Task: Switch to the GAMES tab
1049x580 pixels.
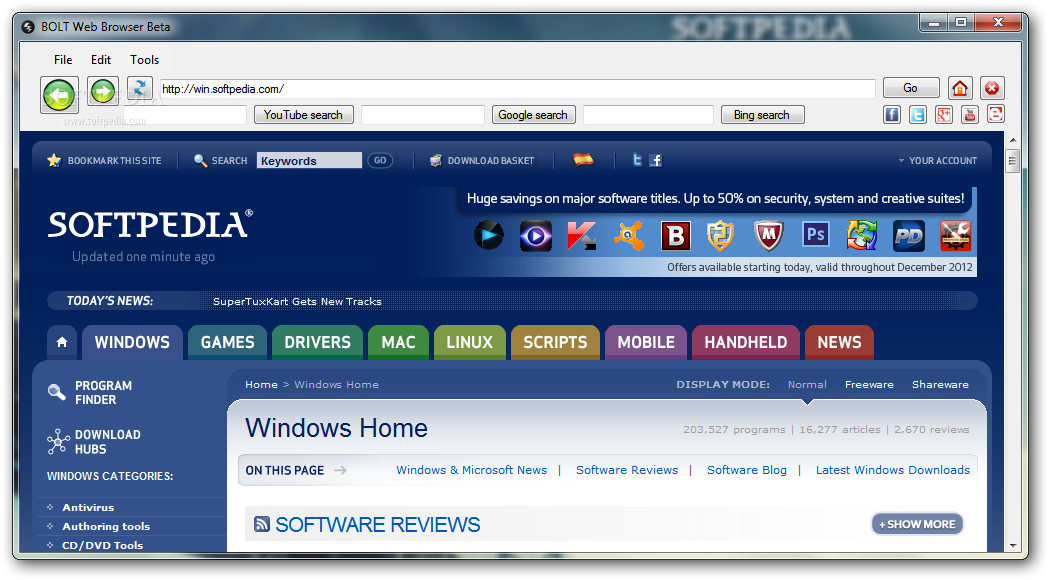Action: pos(227,343)
